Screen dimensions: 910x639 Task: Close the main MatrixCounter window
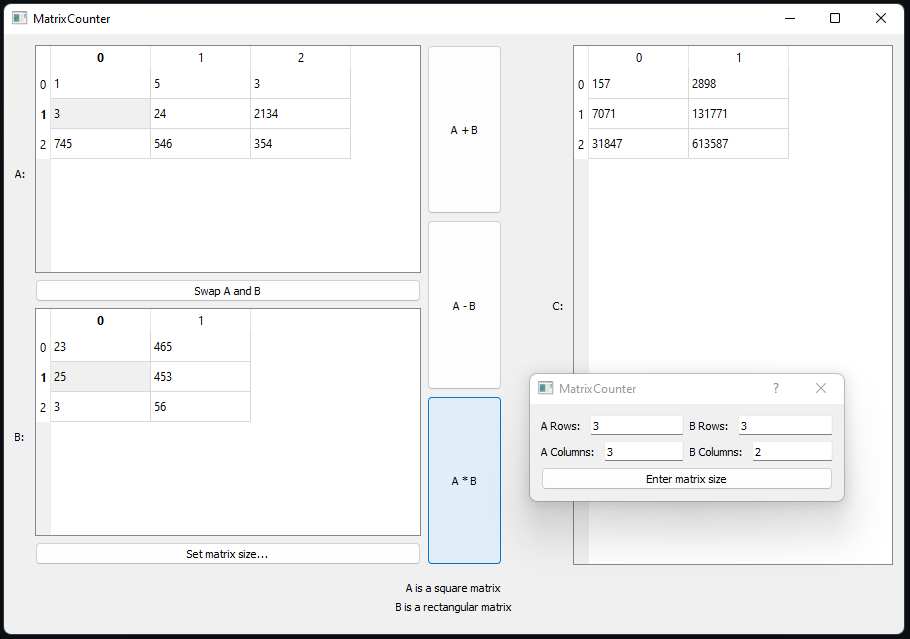click(880, 18)
